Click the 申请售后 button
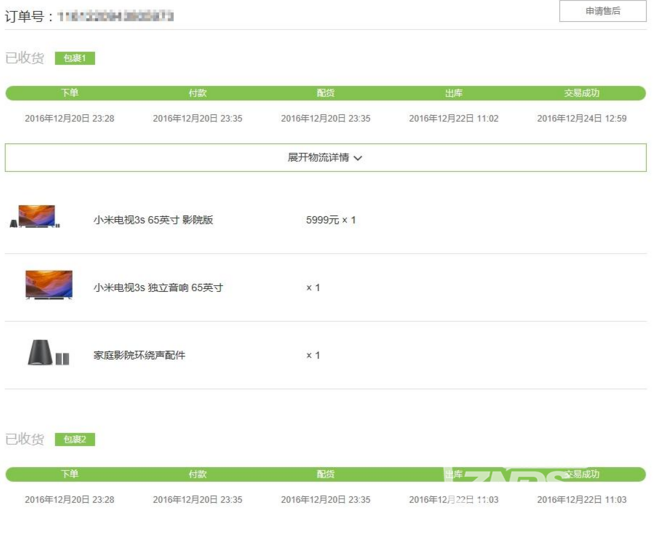The height and width of the screenshot is (537, 653). [603, 11]
